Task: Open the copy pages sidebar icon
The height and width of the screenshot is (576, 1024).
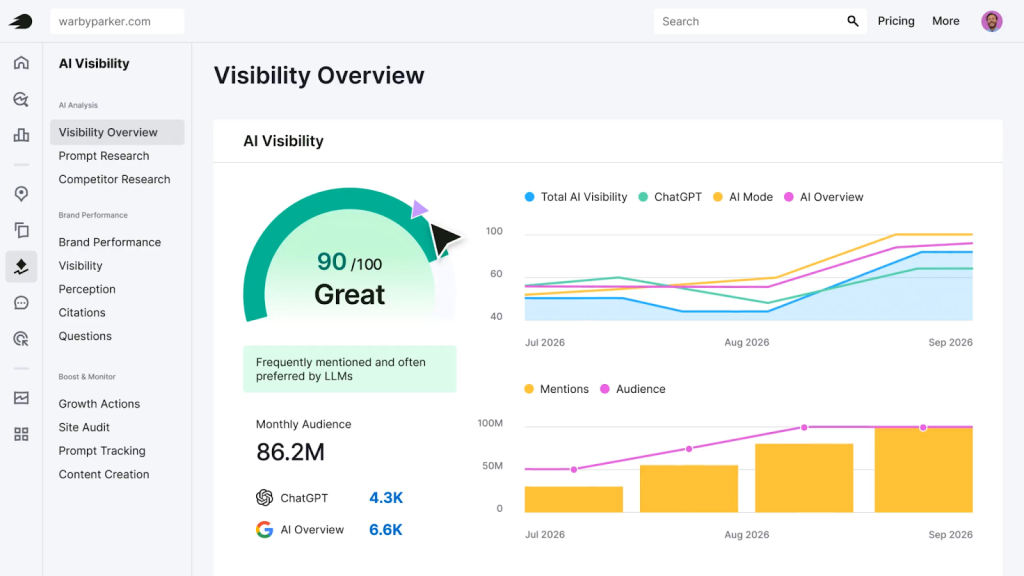Action: tap(21, 230)
